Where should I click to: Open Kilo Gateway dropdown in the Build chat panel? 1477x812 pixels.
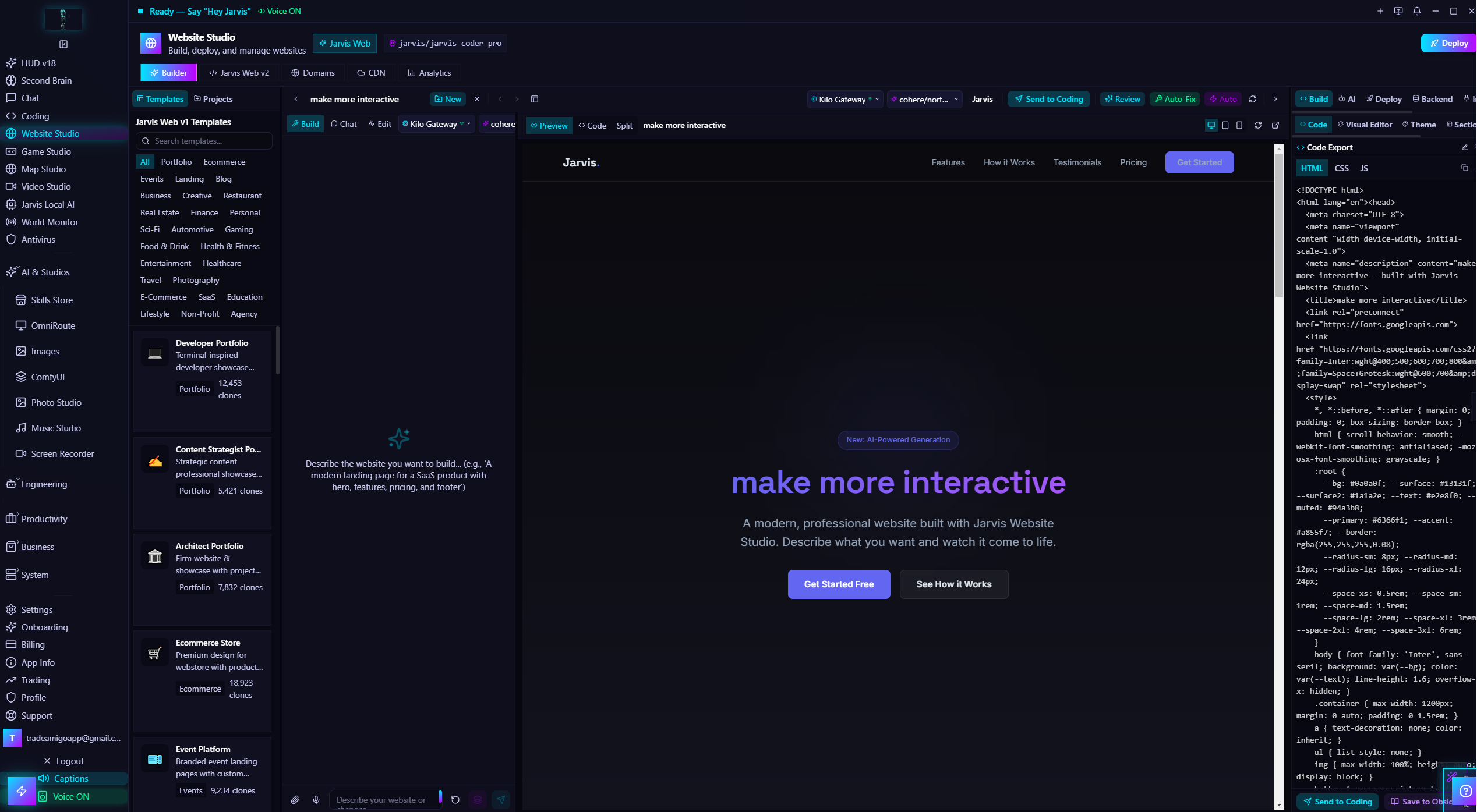[x=437, y=124]
